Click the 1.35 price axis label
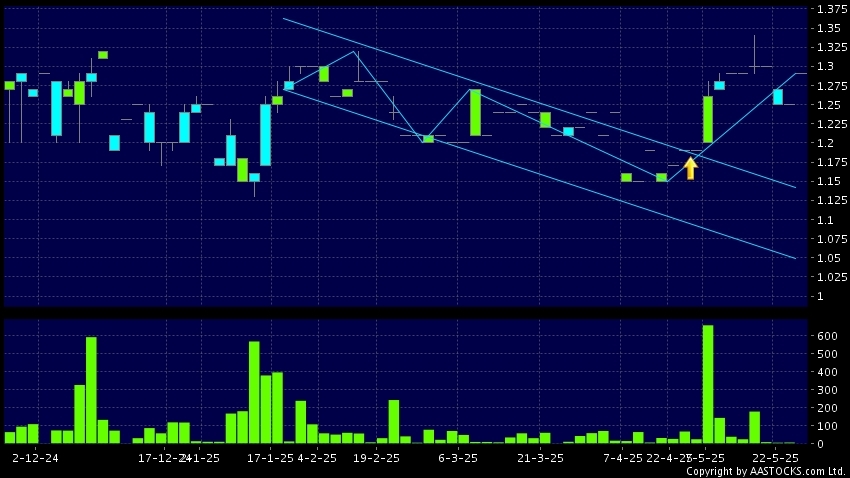Screen dimensions: 850x478 [x=829, y=28]
